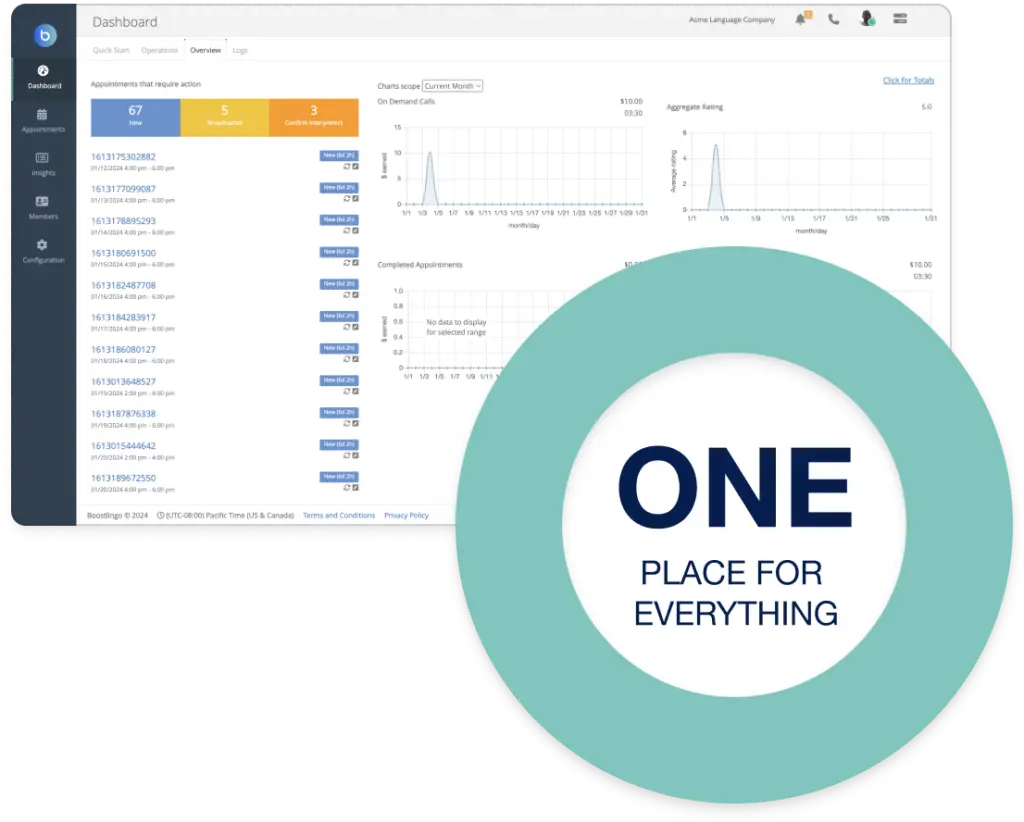The width and height of the screenshot is (1024, 822).
Task: Select the orange 3 Confirm Interpreters tile
Action: [314, 118]
